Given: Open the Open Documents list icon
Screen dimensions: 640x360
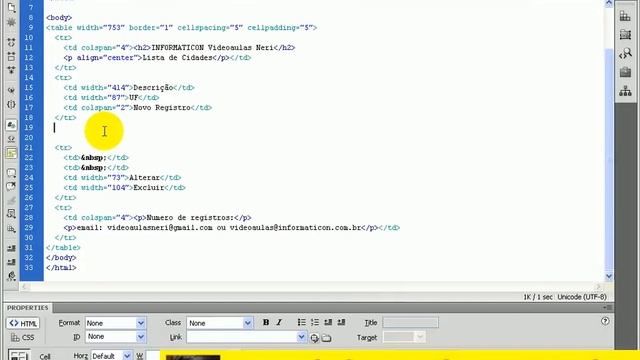Looking at the screenshot, I should 11,7.
